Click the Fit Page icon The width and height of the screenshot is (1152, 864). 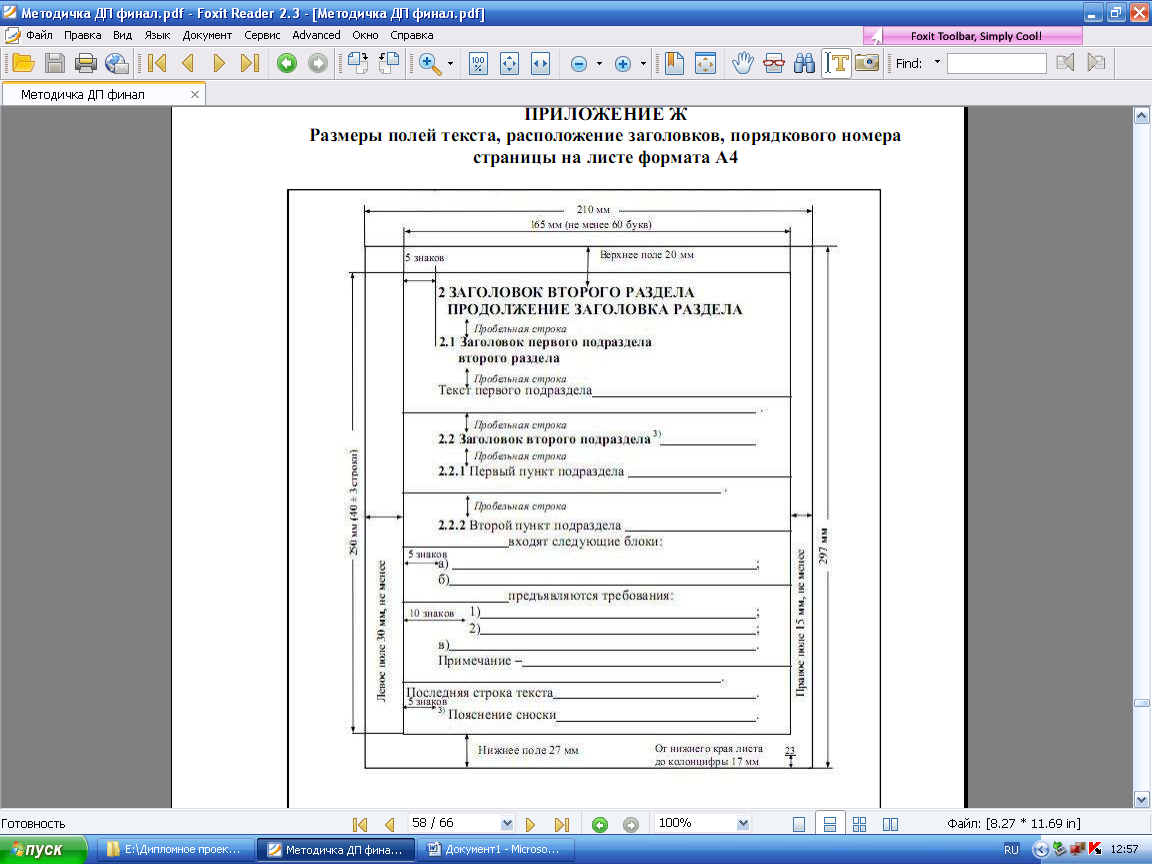509,64
